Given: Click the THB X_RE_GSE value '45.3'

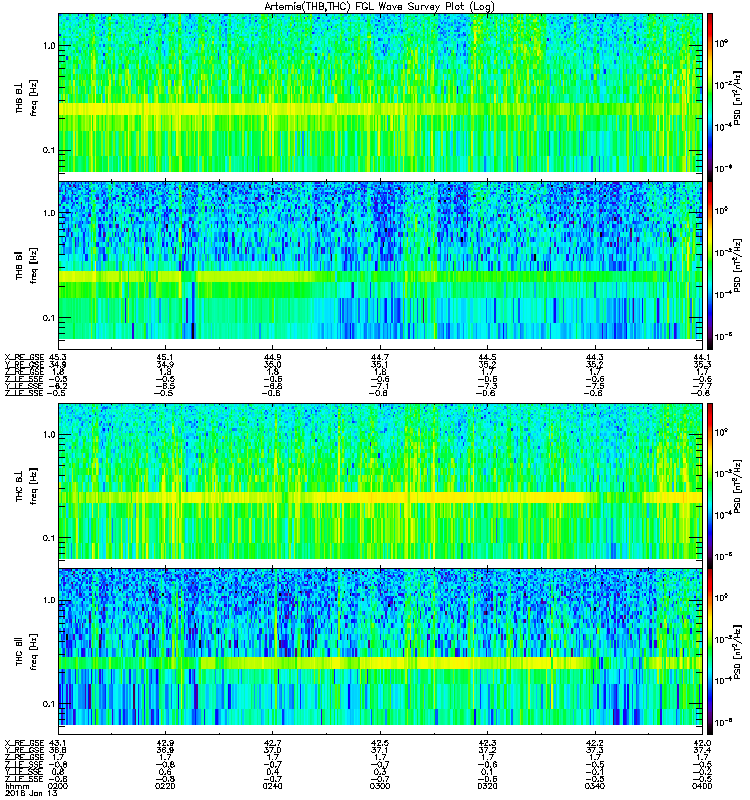Looking at the screenshot, I should point(57,357).
